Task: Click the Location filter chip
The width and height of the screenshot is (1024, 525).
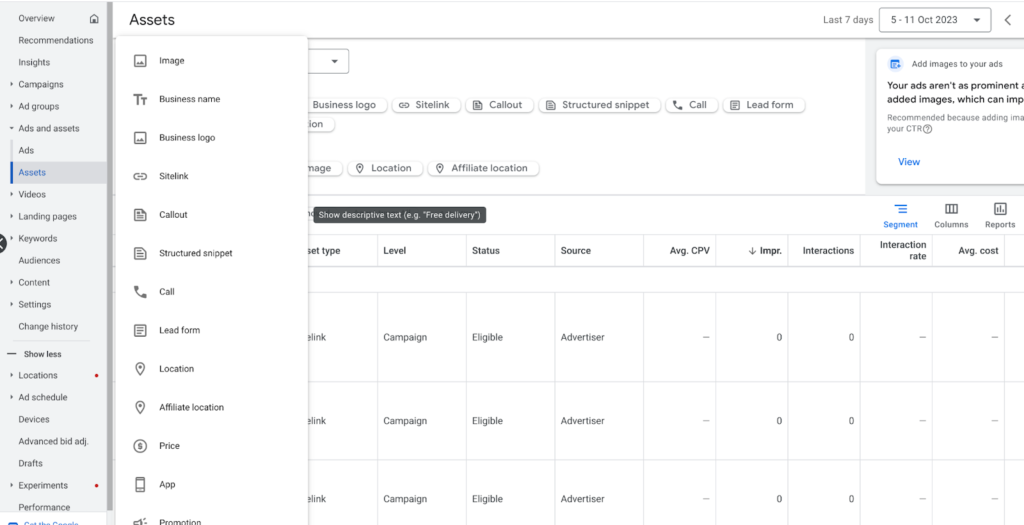Action: [385, 168]
